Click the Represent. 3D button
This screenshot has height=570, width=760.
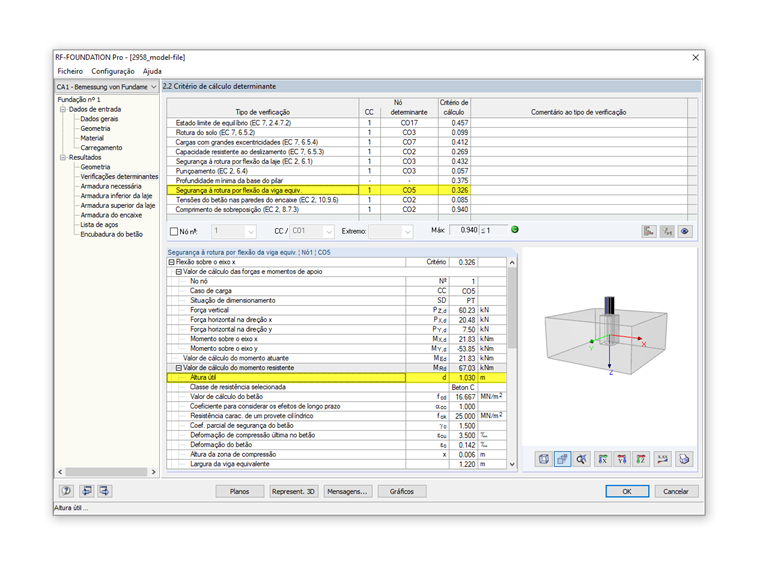click(294, 491)
